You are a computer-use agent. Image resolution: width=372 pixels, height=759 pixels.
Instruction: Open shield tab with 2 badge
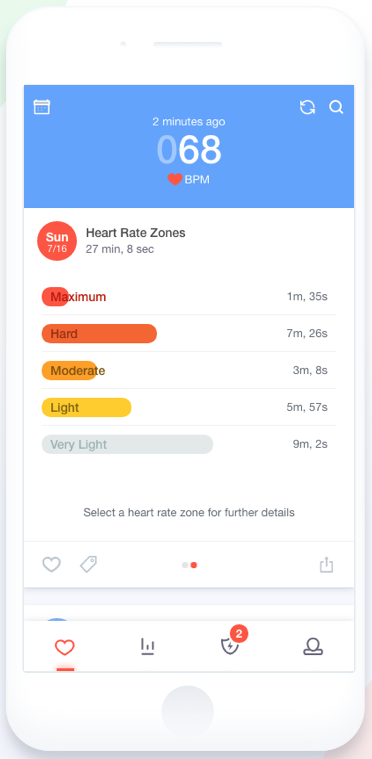(232, 643)
